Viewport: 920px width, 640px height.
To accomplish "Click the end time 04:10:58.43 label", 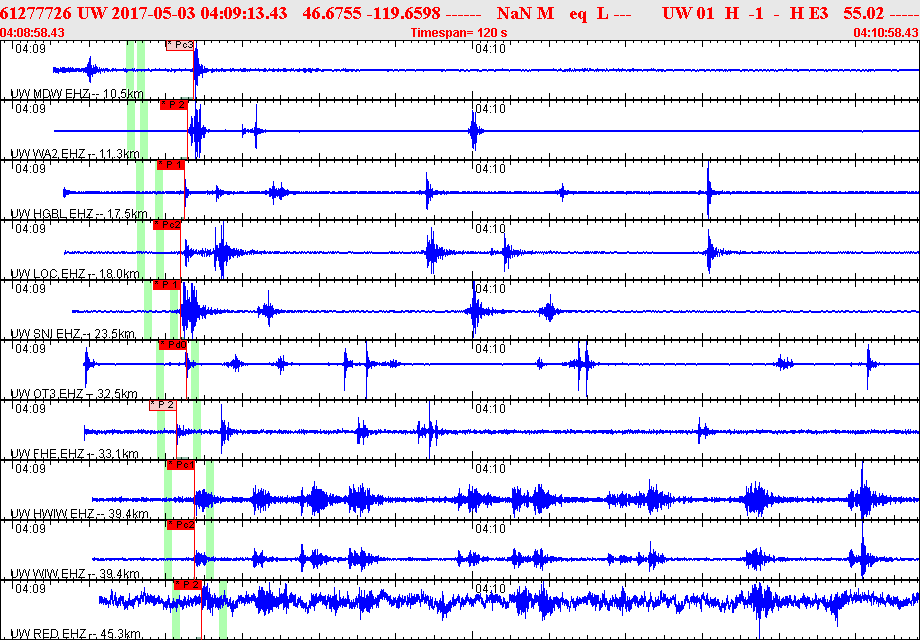I will pos(885,33).
